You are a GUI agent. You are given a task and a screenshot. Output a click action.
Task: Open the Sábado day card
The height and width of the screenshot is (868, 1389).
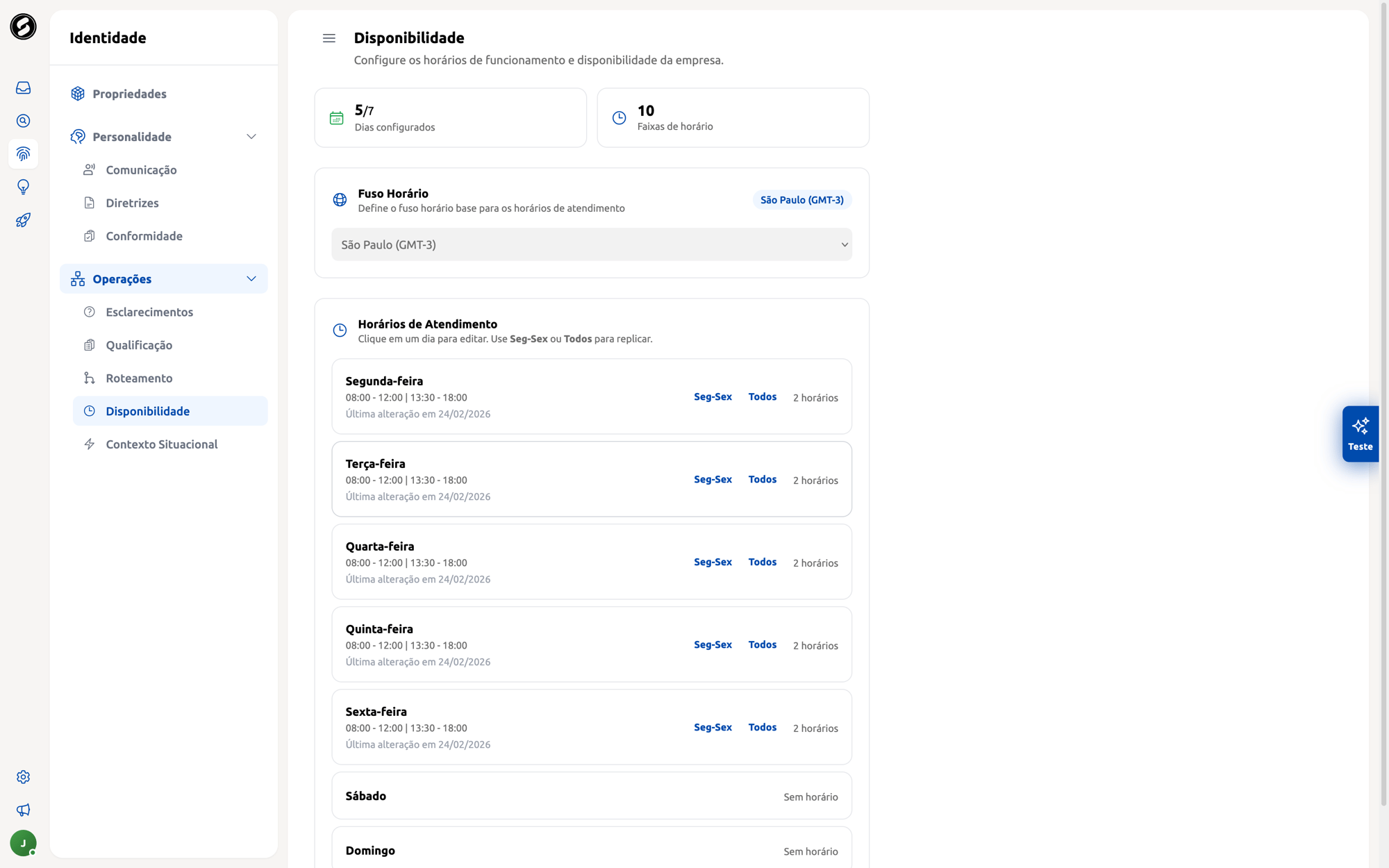592,796
